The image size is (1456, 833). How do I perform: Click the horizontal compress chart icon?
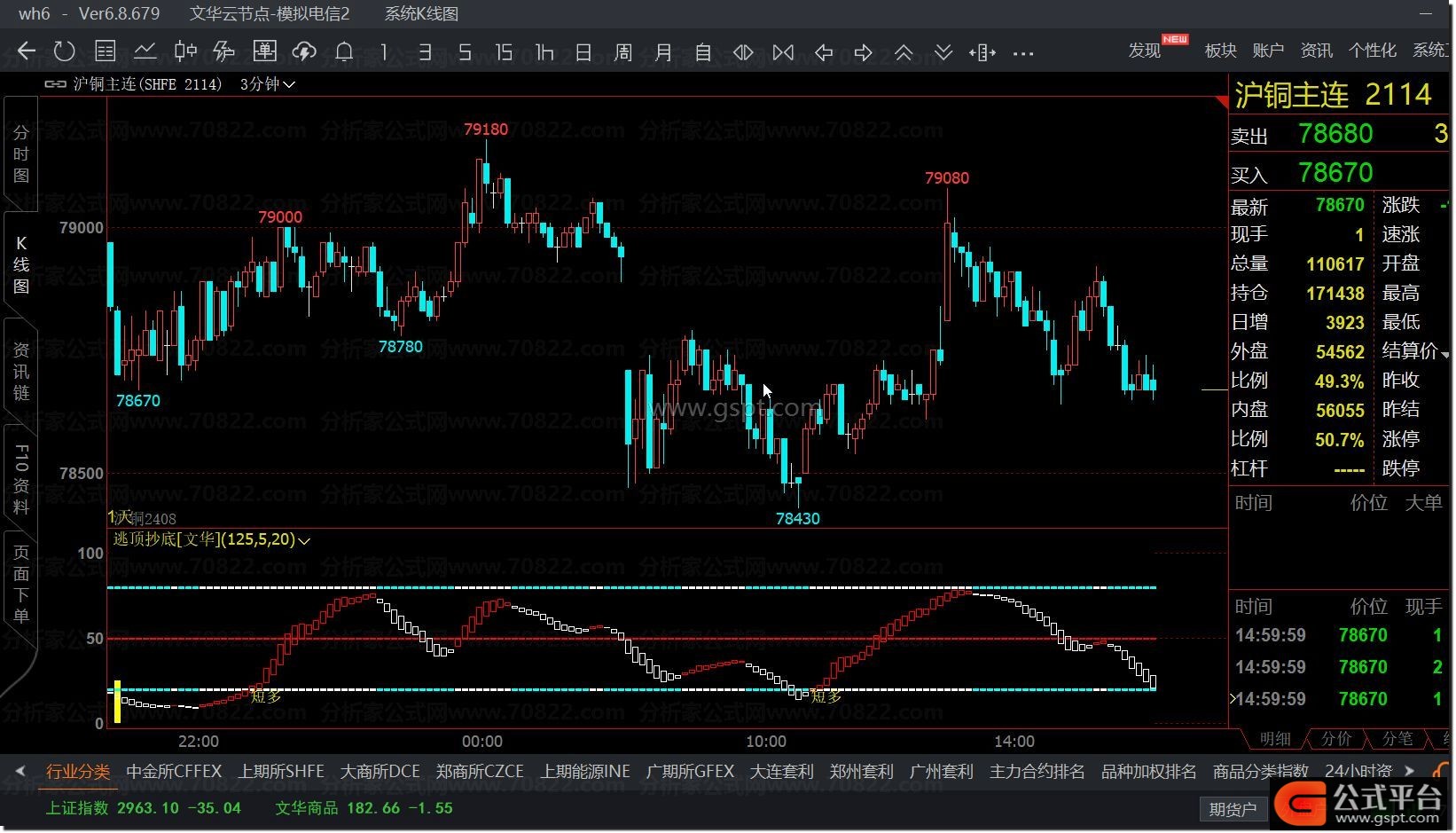(x=783, y=52)
